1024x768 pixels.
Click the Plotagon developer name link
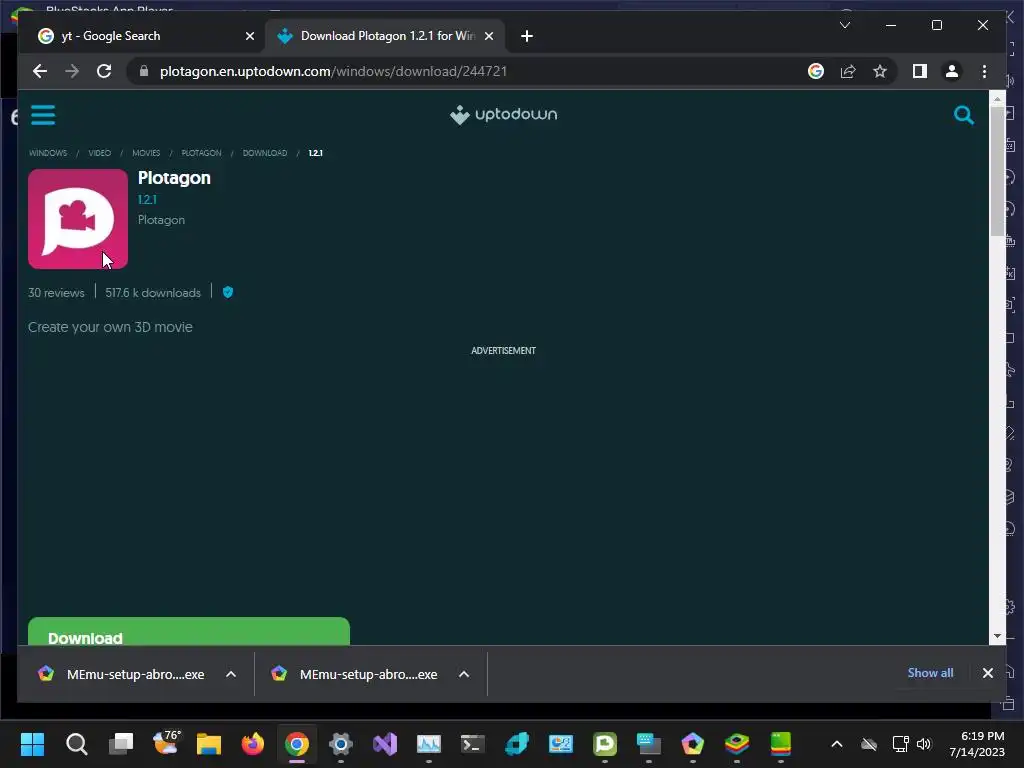[161, 220]
